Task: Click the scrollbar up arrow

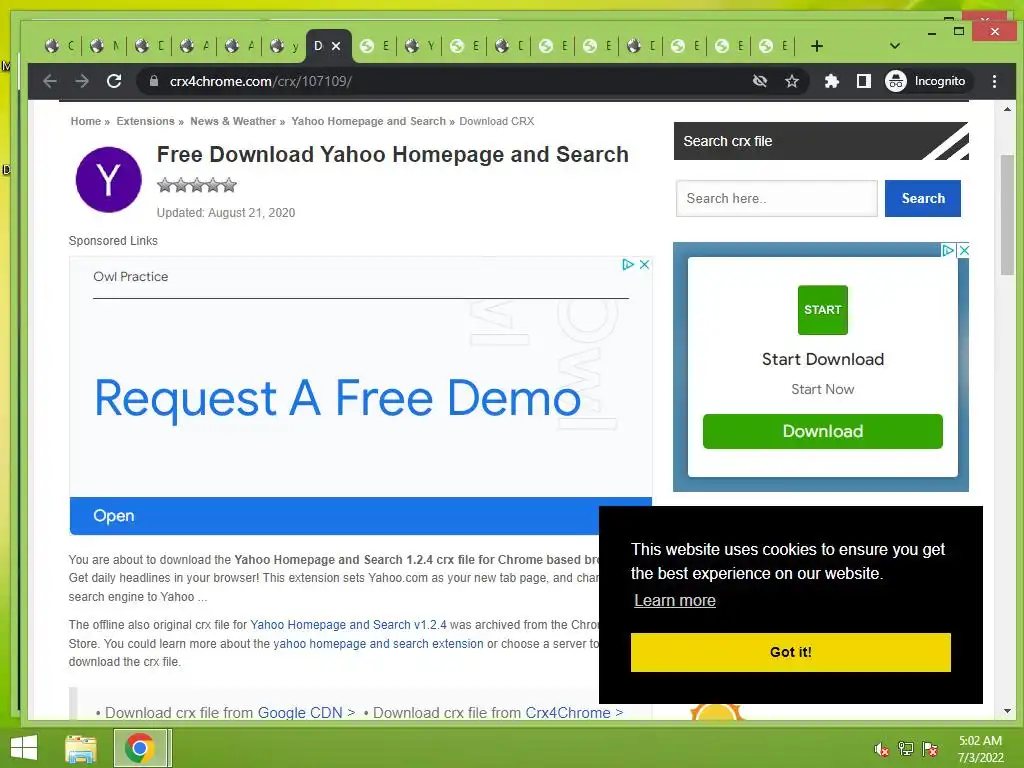Action: (1007, 109)
